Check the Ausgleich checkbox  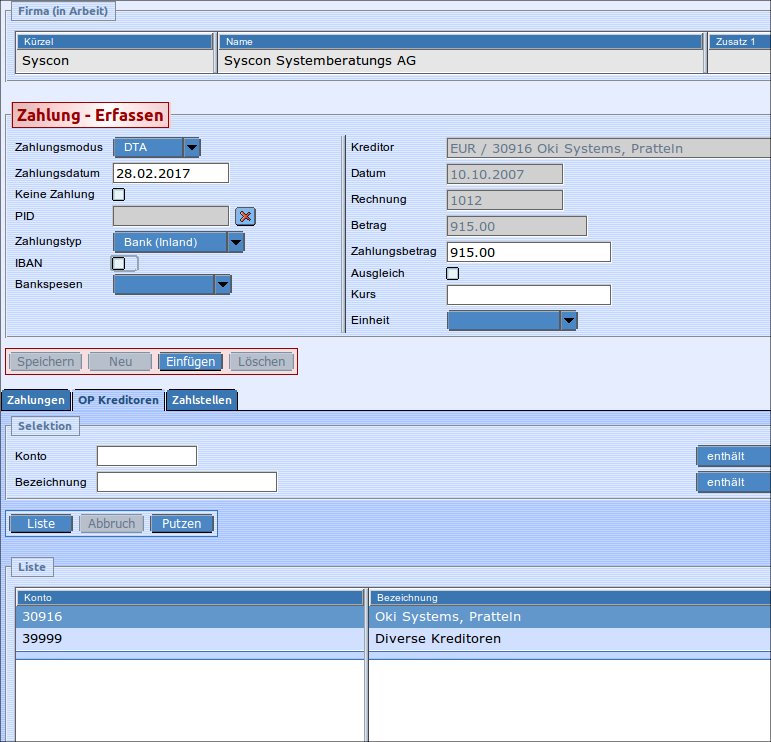[x=453, y=273]
